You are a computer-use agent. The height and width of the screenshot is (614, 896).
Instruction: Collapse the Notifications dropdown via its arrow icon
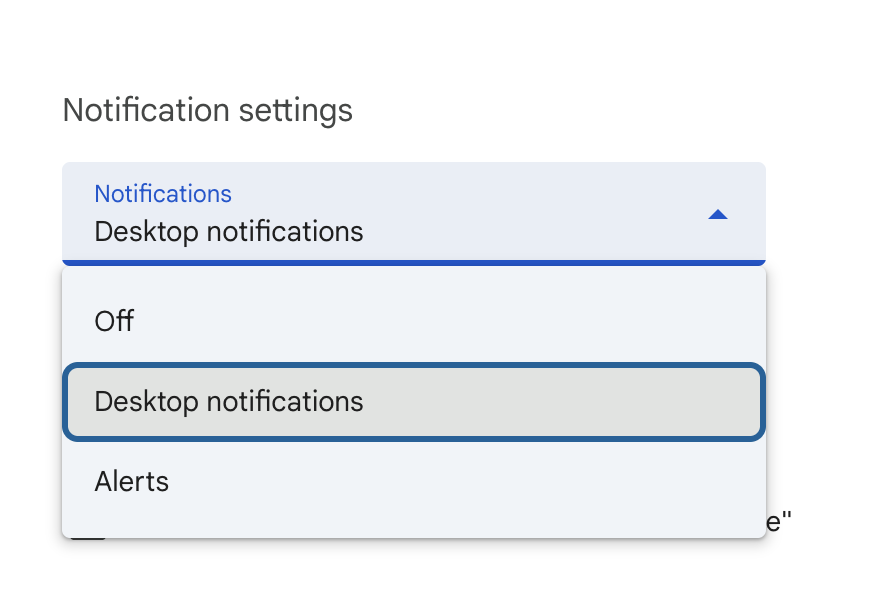click(x=717, y=214)
